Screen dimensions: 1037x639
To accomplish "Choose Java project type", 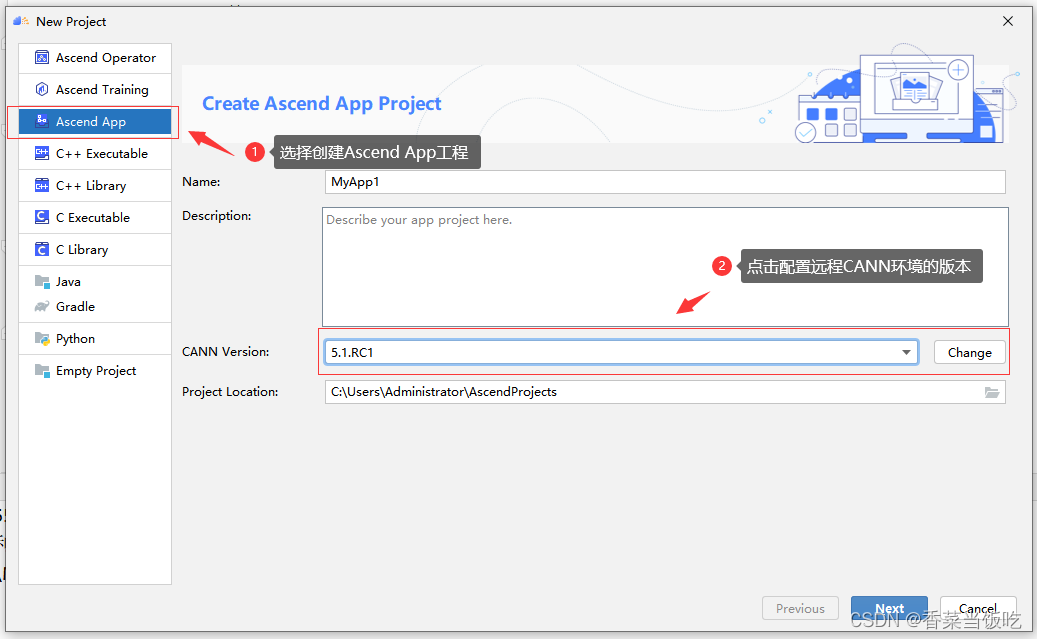I will pos(95,282).
